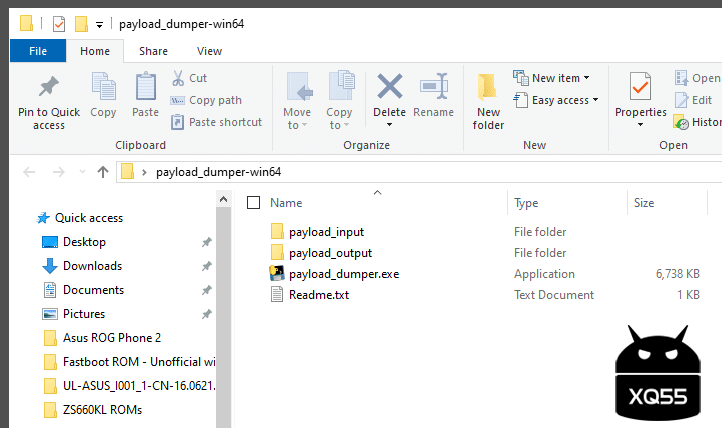Expand the Easy access dropdown

pos(595,100)
